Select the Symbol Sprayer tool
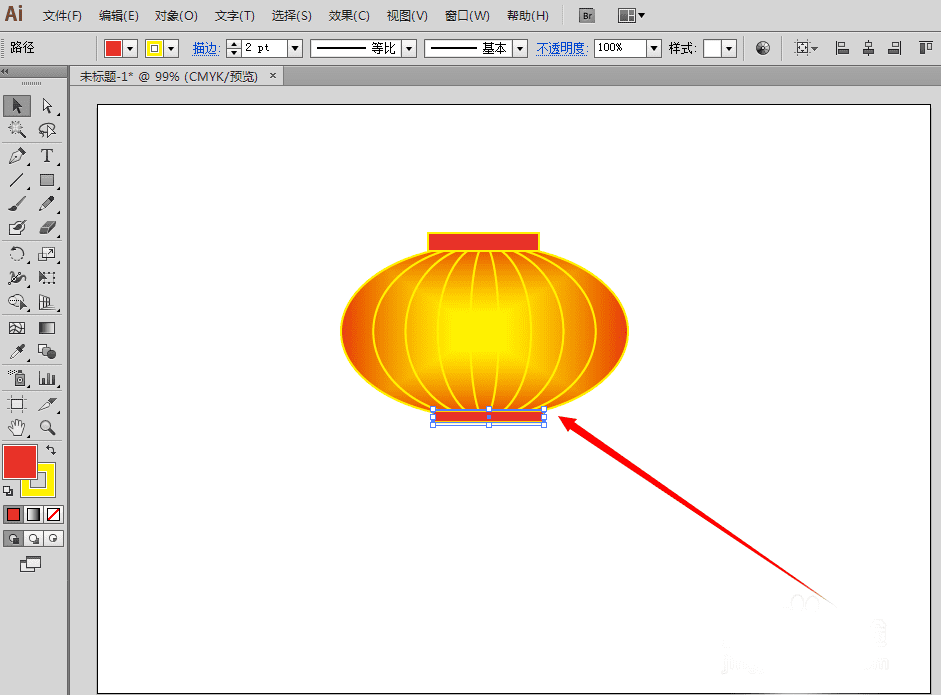 [17, 378]
